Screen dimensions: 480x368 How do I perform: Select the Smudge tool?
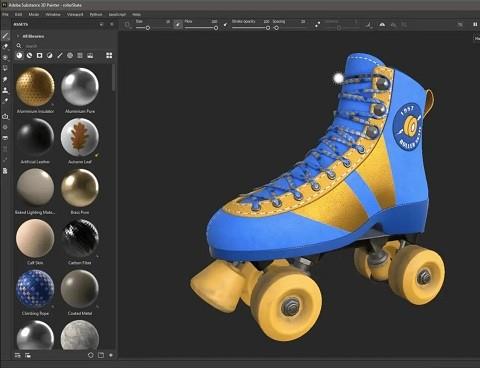pos(5,79)
